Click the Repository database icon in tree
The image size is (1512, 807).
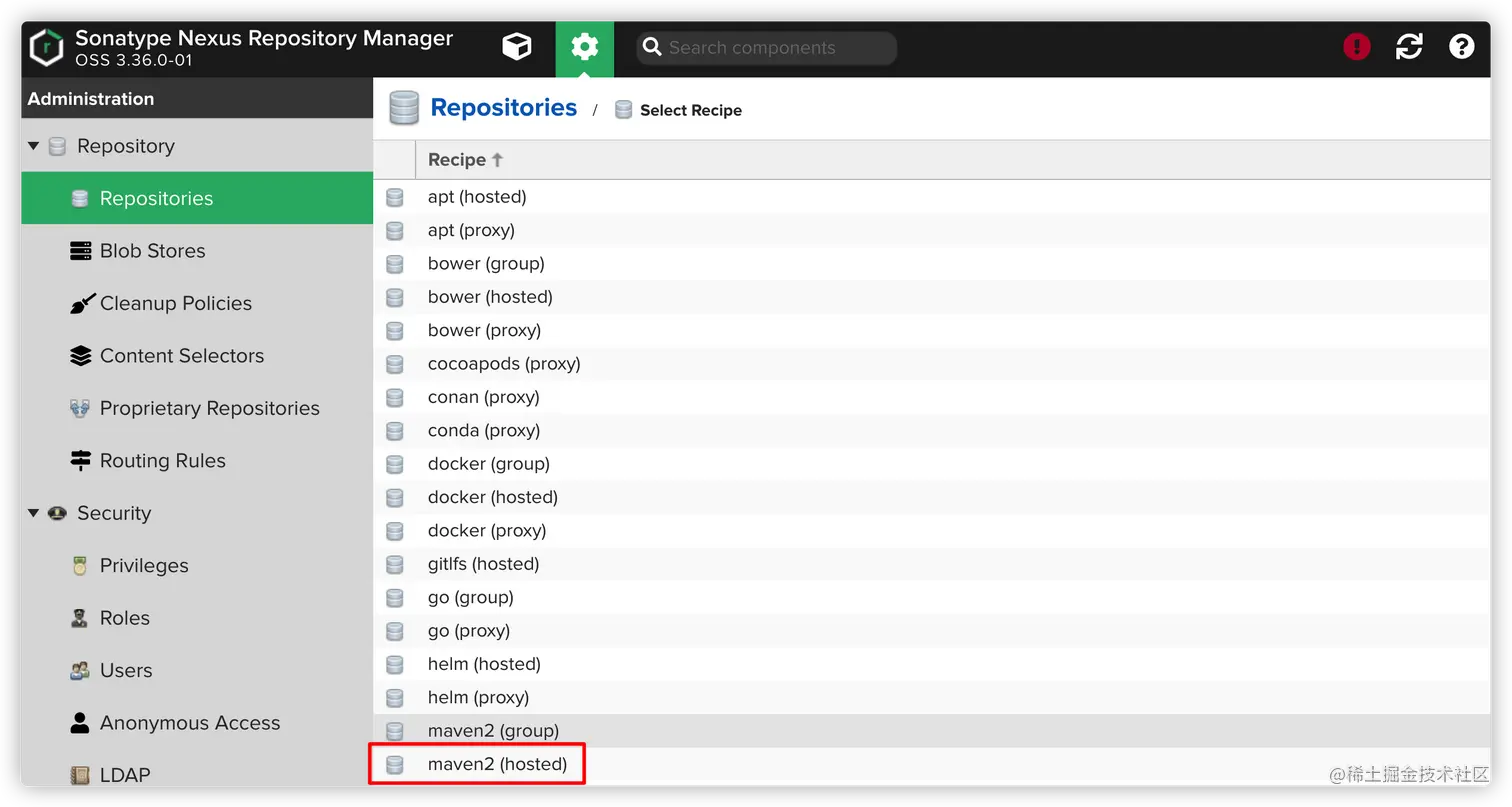point(58,146)
